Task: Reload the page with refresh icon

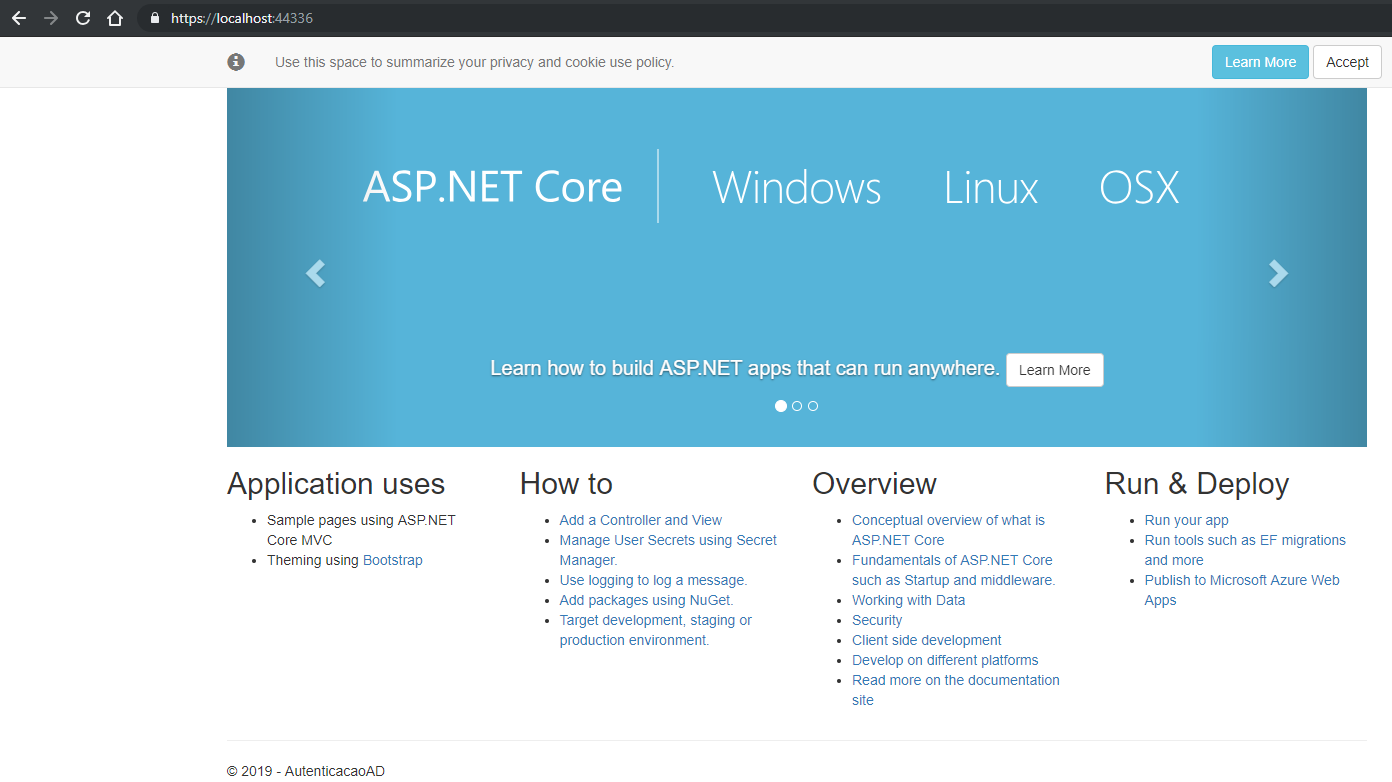Action: click(83, 18)
